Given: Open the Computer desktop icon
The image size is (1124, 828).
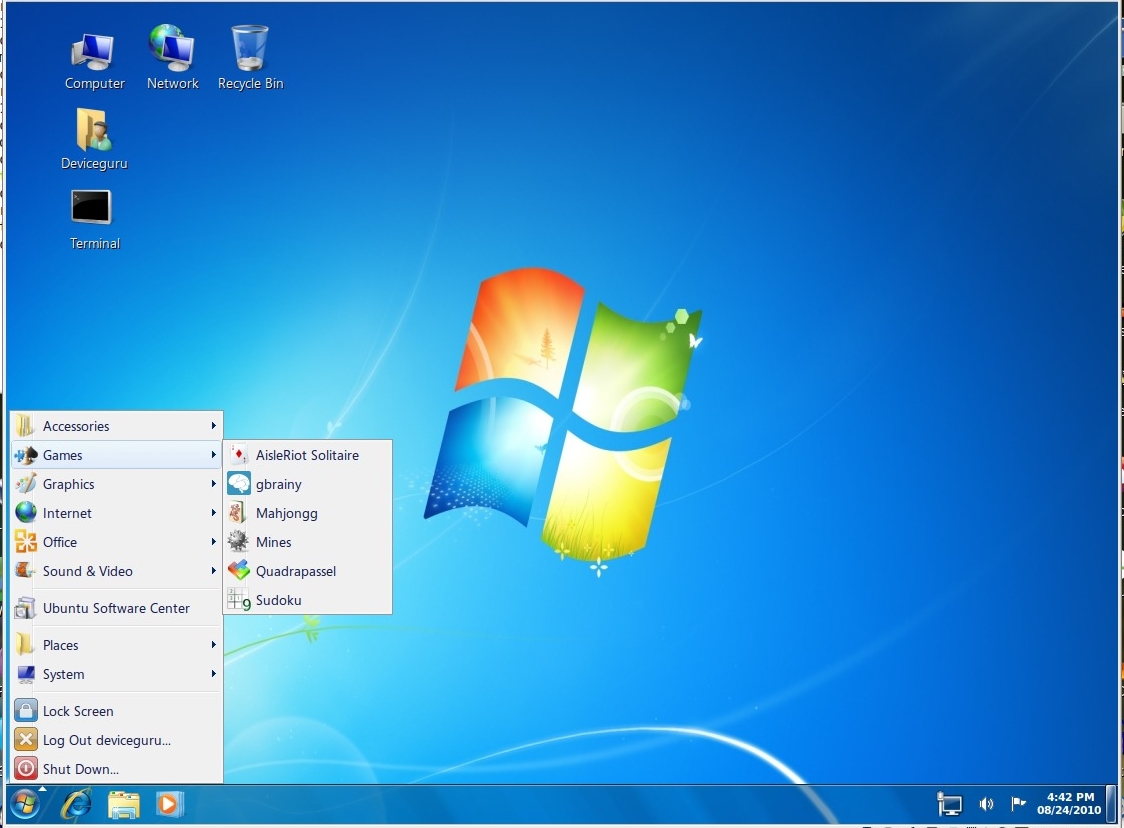Looking at the screenshot, I should click(x=94, y=61).
